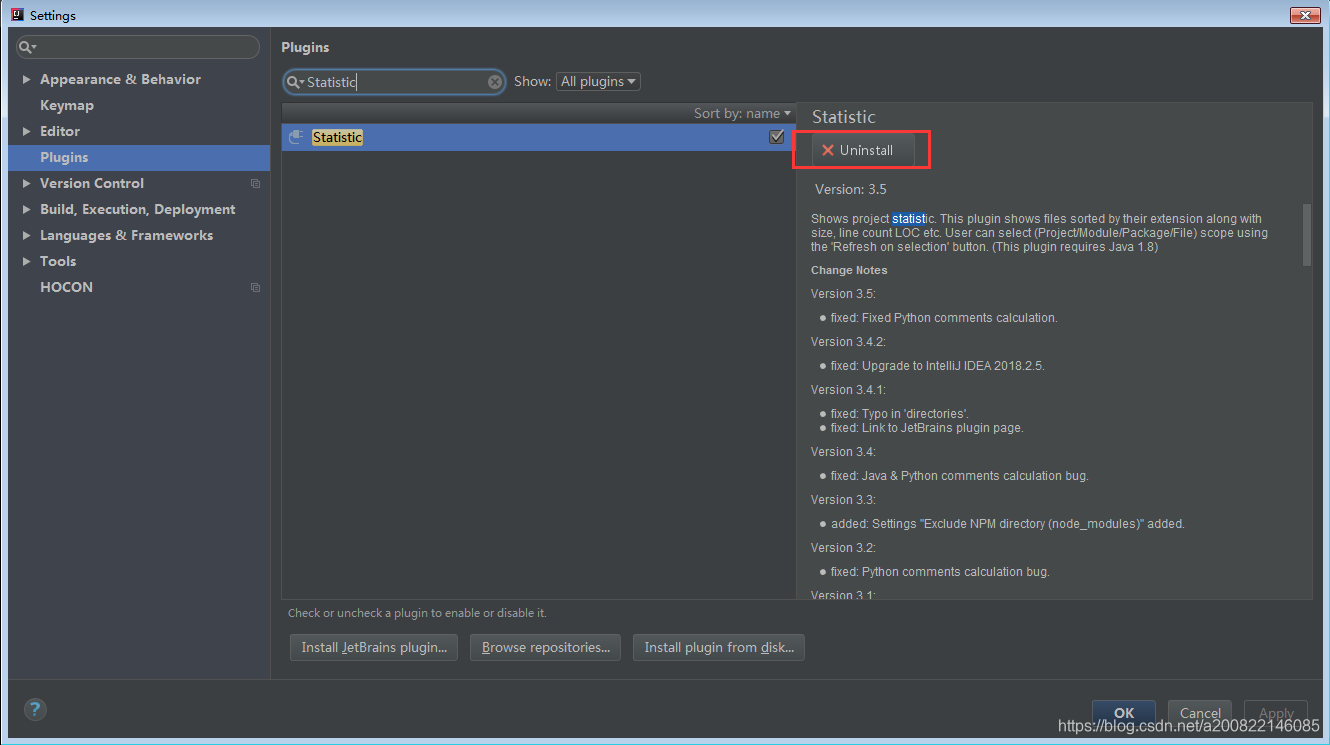Select the Statistic plugin row

[538, 137]
